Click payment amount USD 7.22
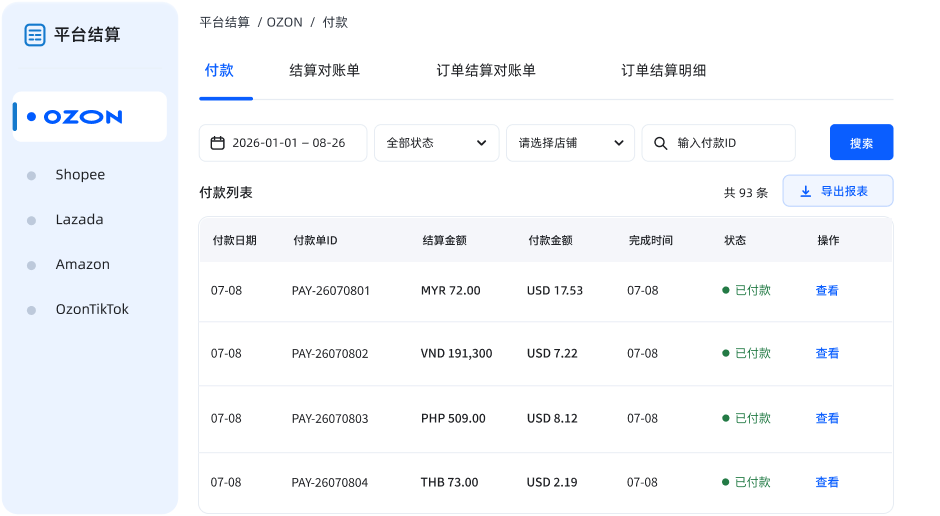The width and height of the screenshot is (940, 516). 552,354
